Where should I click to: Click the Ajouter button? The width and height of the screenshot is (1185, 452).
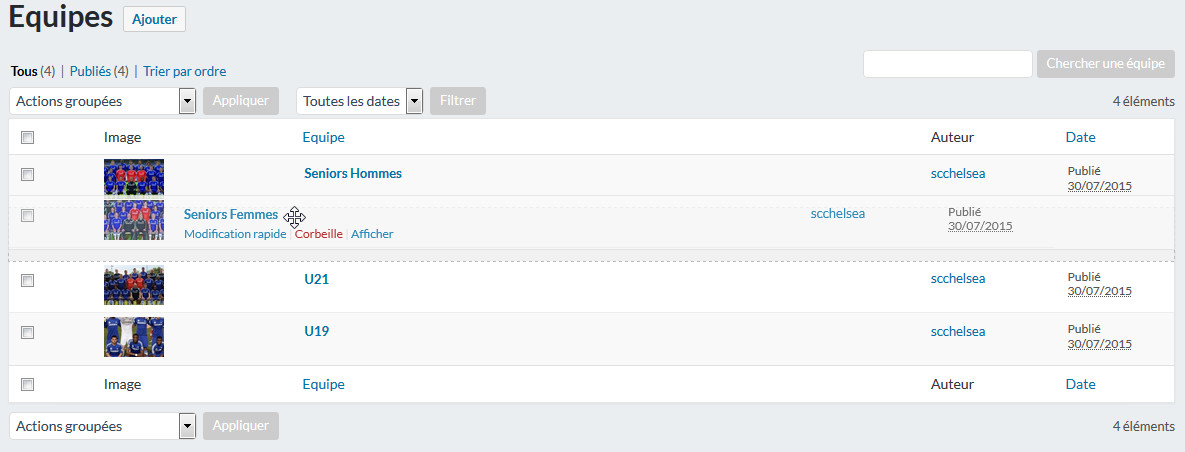(154, 20)
